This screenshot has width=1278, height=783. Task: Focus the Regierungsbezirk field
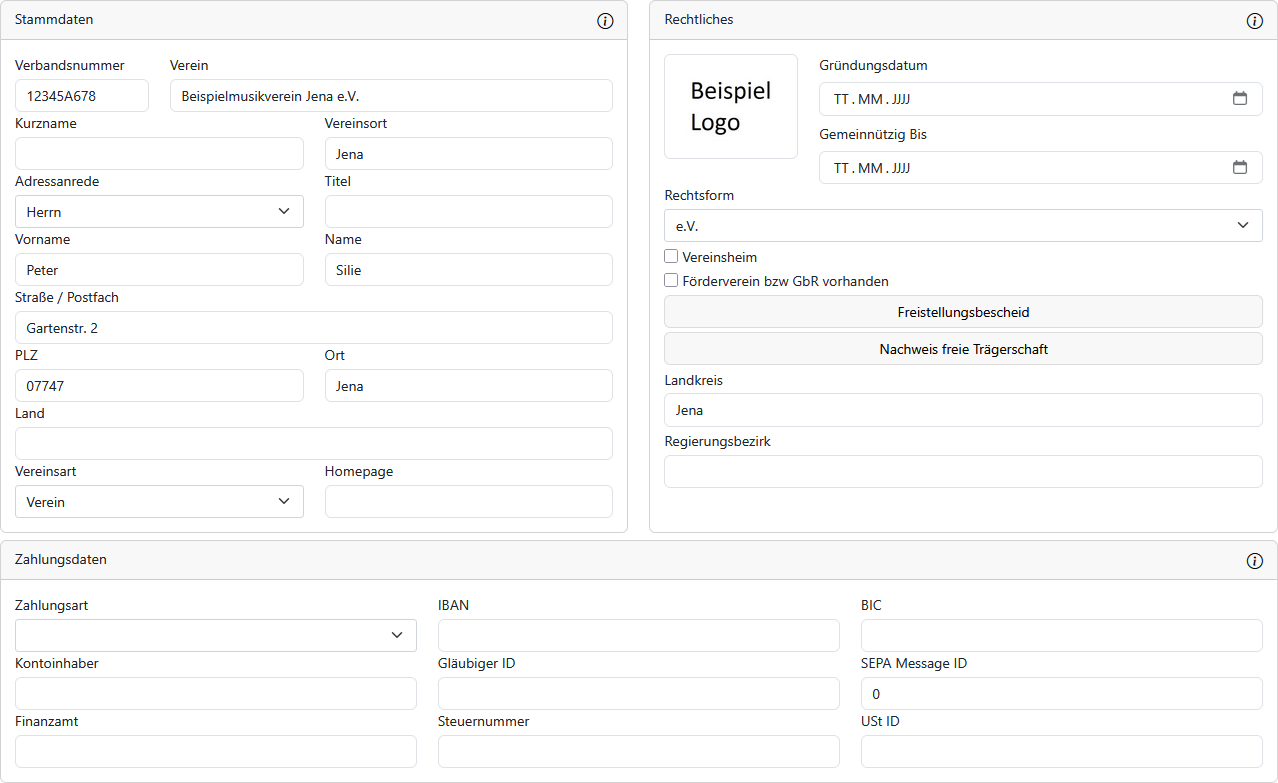963,472
